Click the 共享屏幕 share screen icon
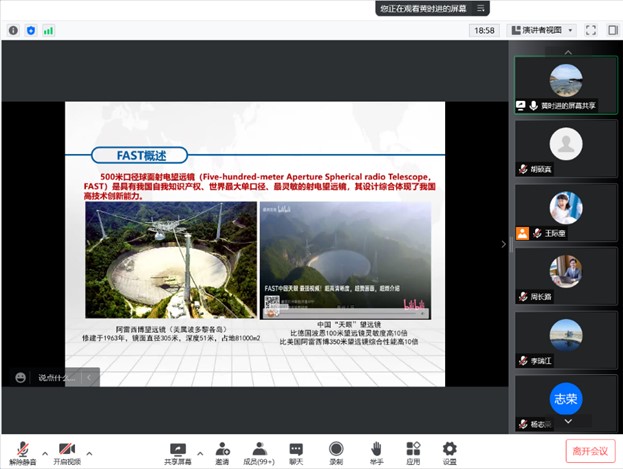 (179, 451)
